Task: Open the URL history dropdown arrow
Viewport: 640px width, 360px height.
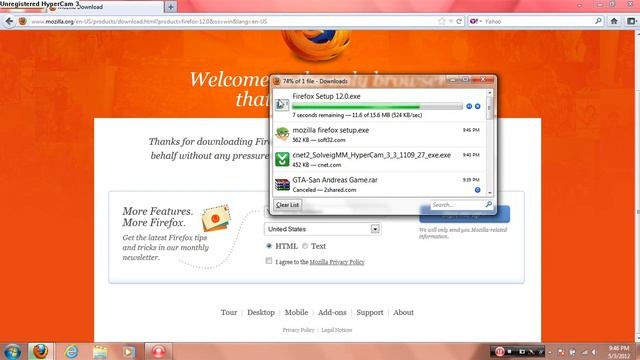Action: (451, 21)
